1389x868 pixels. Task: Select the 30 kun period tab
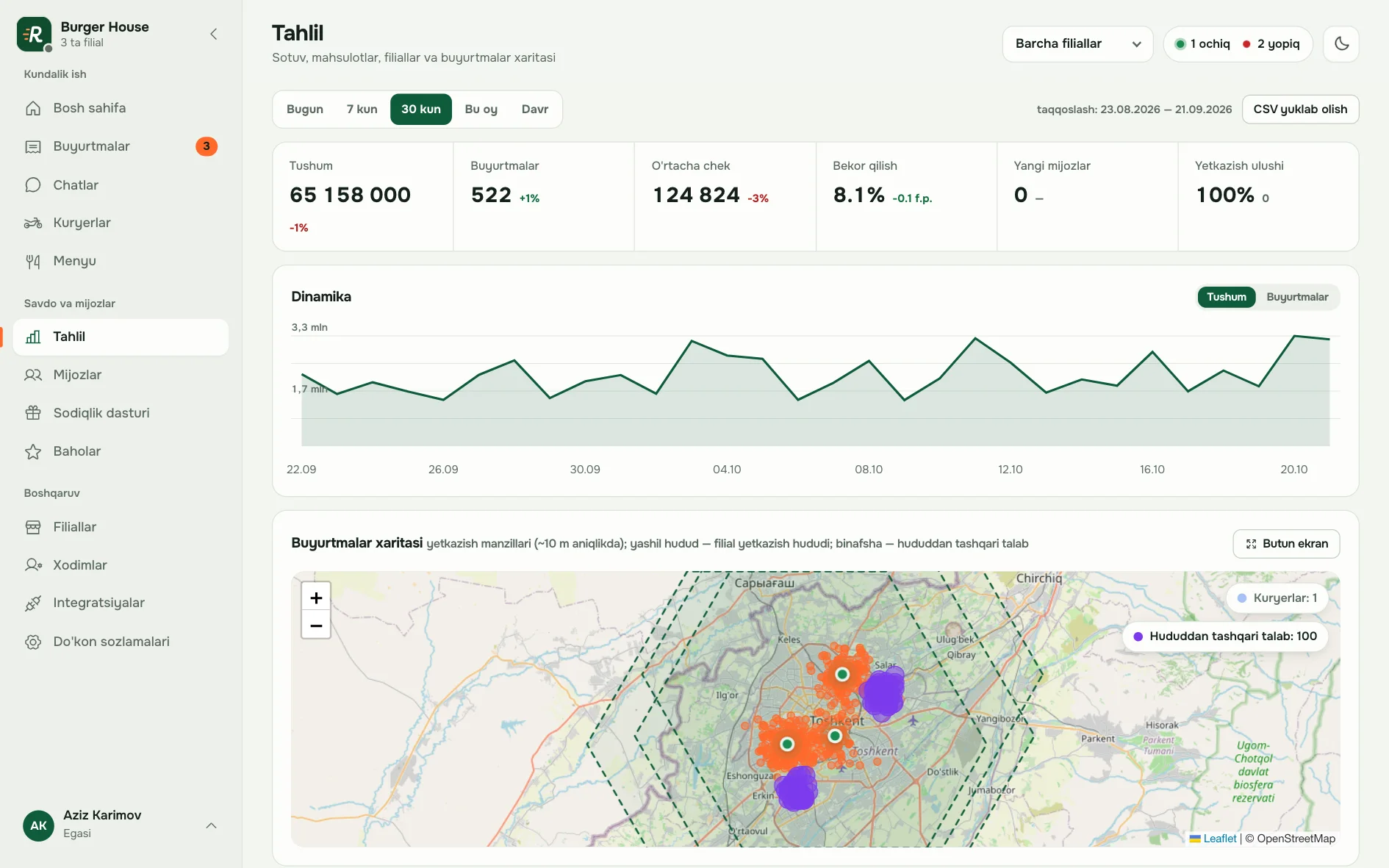click(421, 110)
